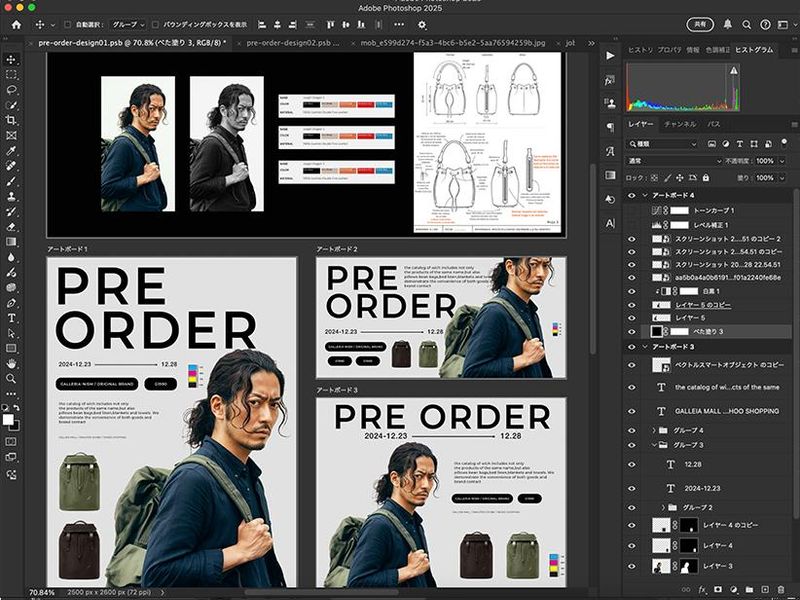Expand the グループ 4 folder
Image resolution: width=800 pixels, height=600 pixels.
(654, 430)
